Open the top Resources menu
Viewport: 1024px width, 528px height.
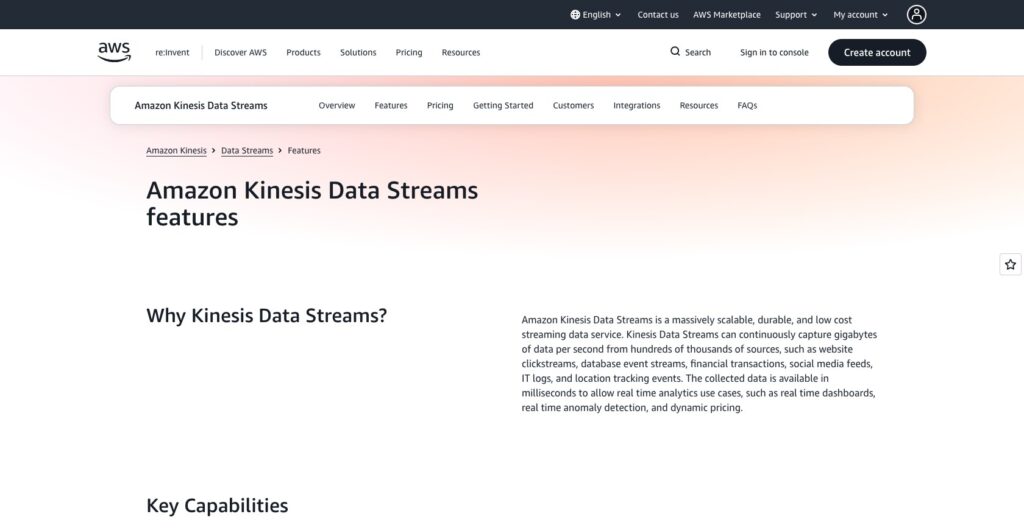coord(460,52)
